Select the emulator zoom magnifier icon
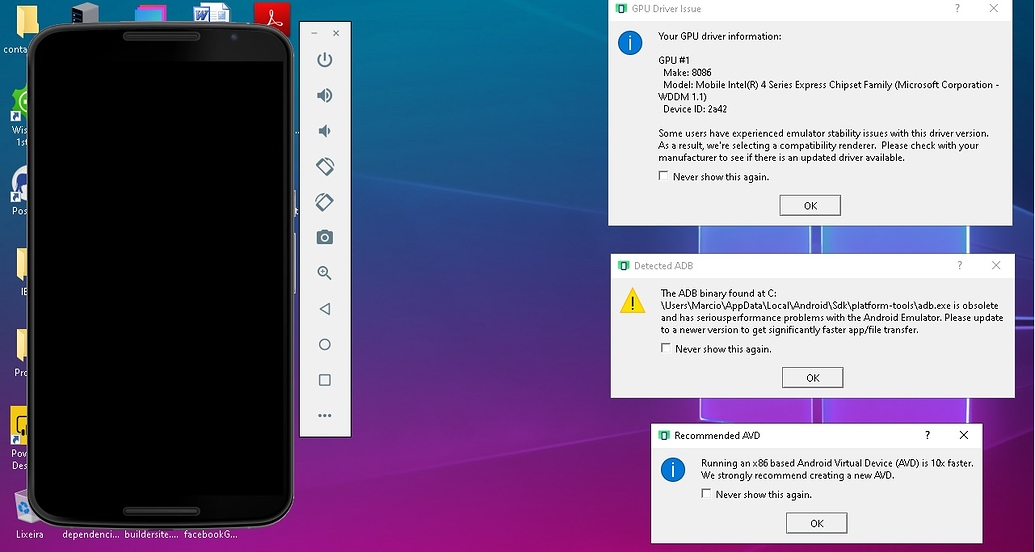 tap(324, 273)
